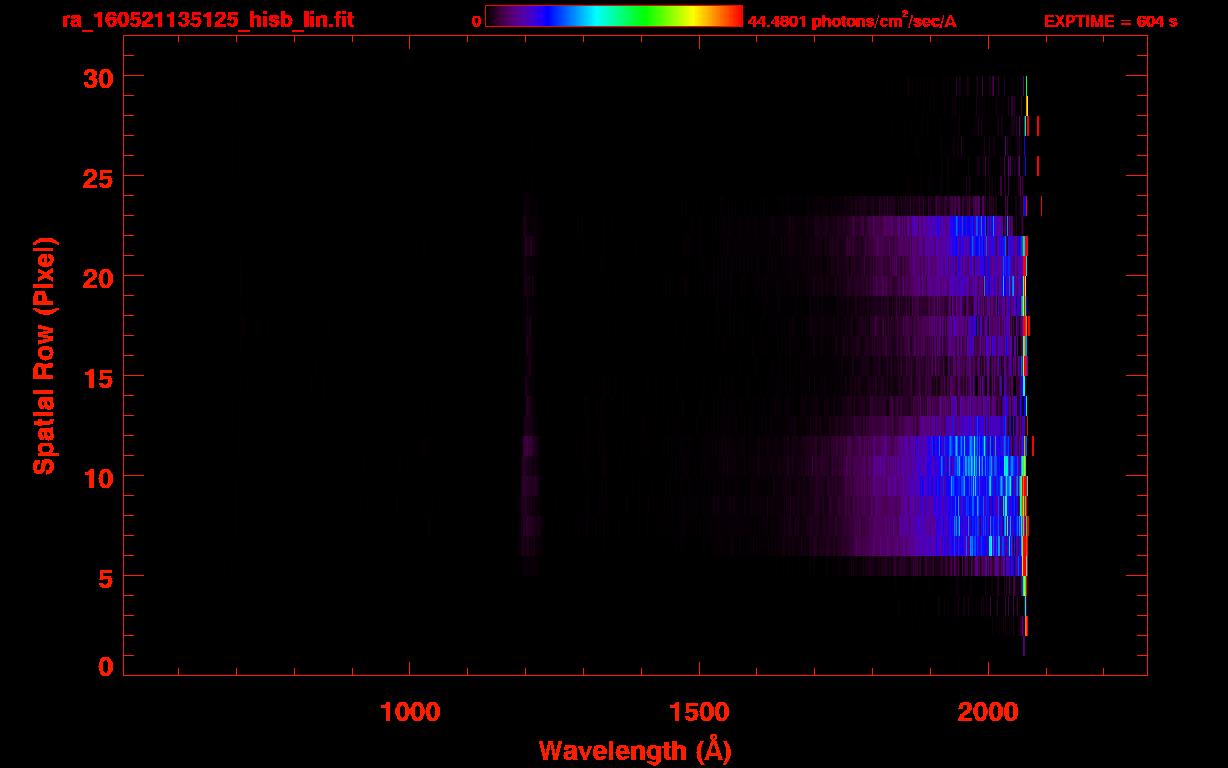Click the 1500 wavelength tick label
The height and width of the screenshot is (768, 1228).
699,712
